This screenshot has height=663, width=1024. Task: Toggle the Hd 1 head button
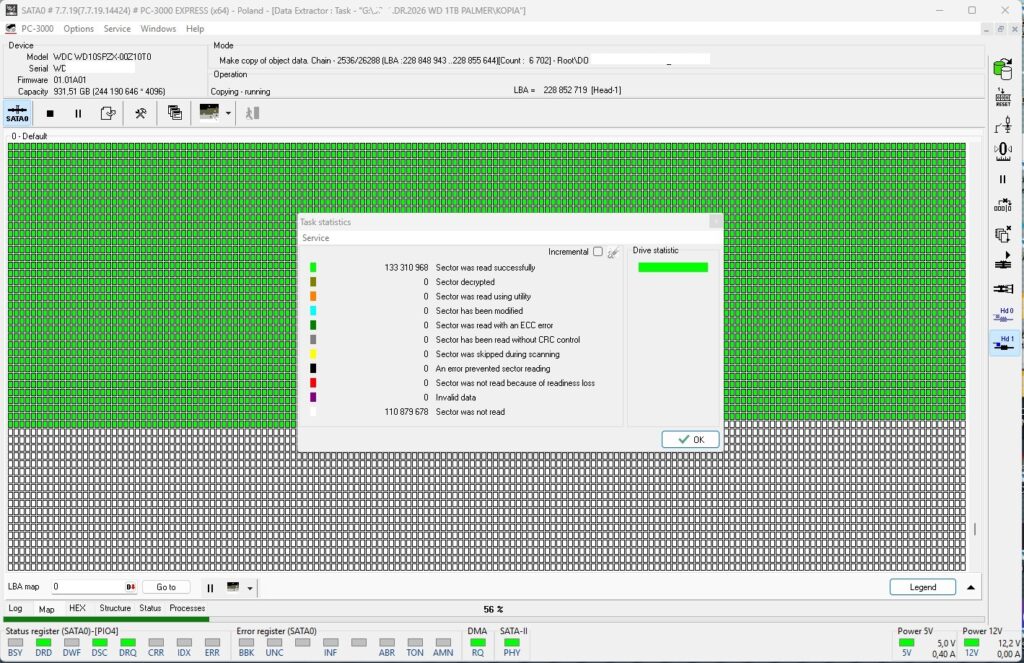1004,343
